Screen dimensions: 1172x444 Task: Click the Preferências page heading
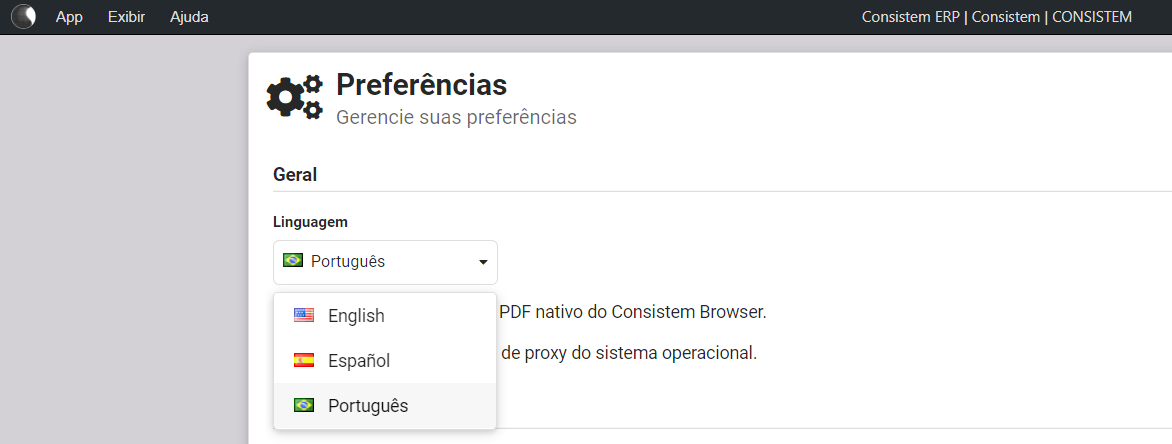pos(421,85)
